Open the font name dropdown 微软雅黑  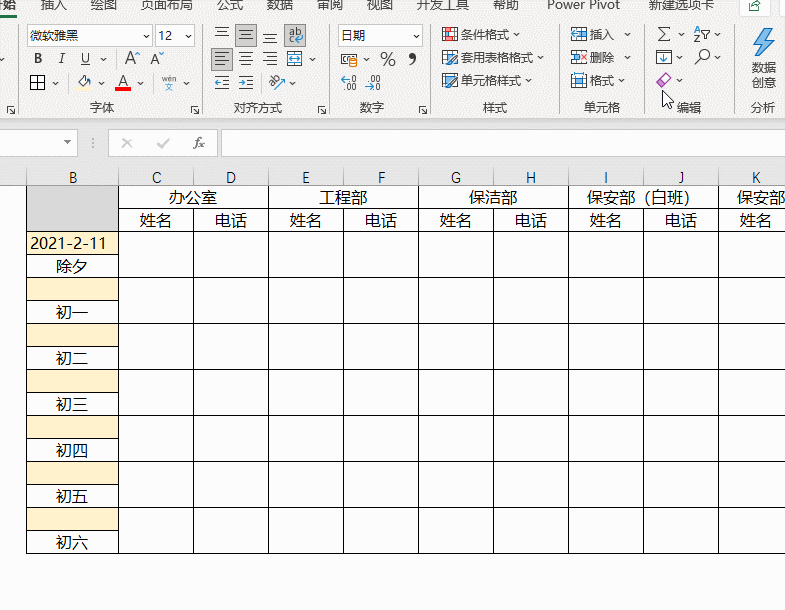(146, 36)
